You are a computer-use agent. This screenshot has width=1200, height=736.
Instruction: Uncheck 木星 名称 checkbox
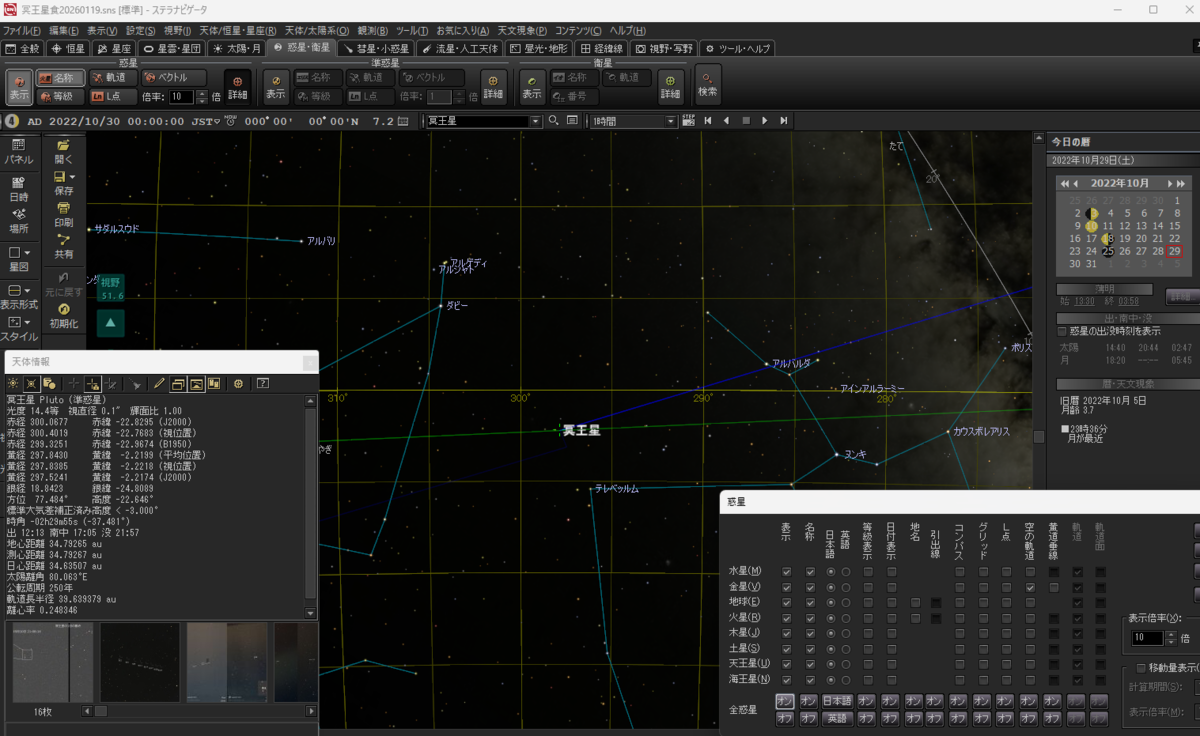810,634
